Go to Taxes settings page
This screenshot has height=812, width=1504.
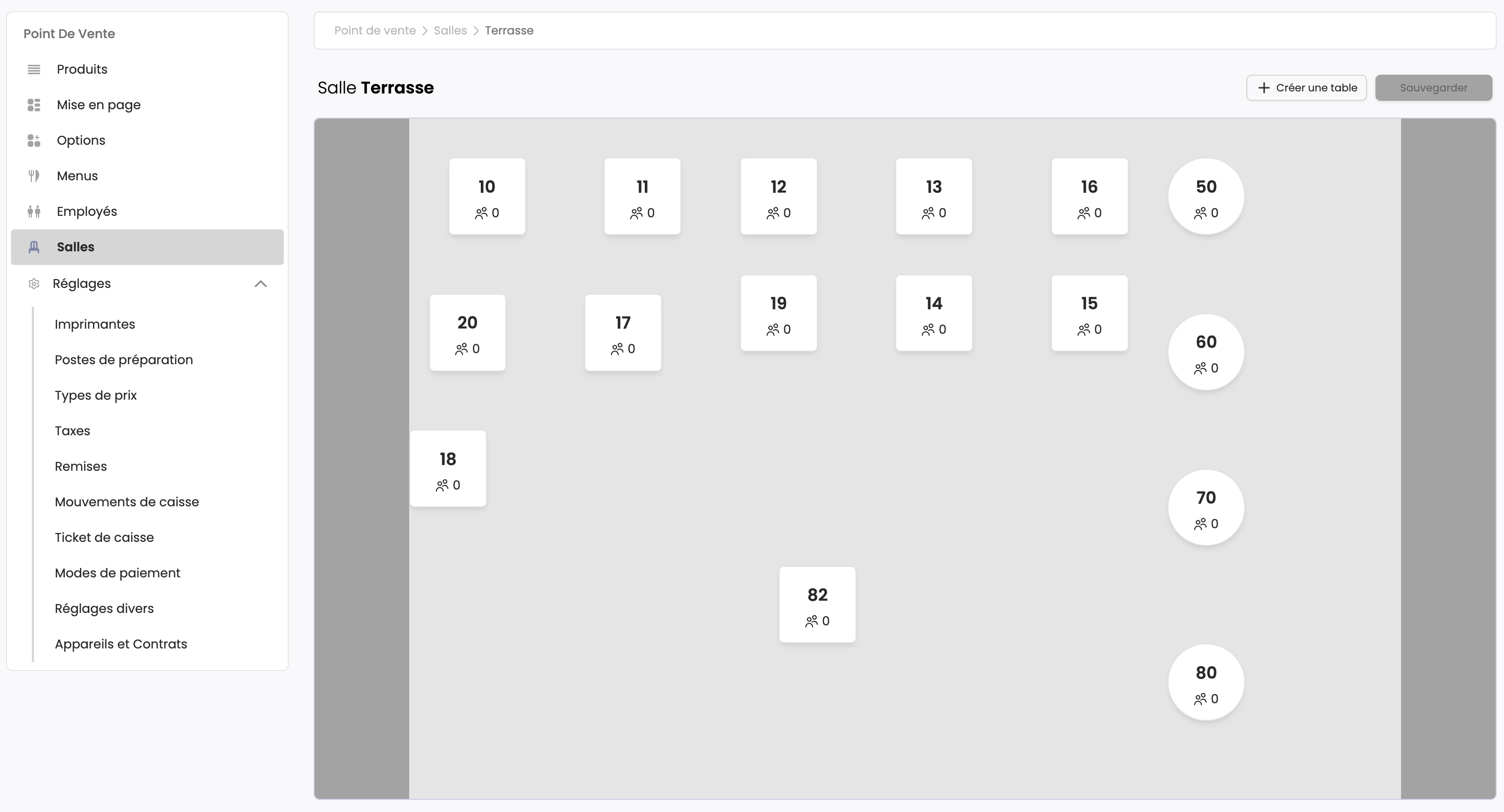coord(73,431)
